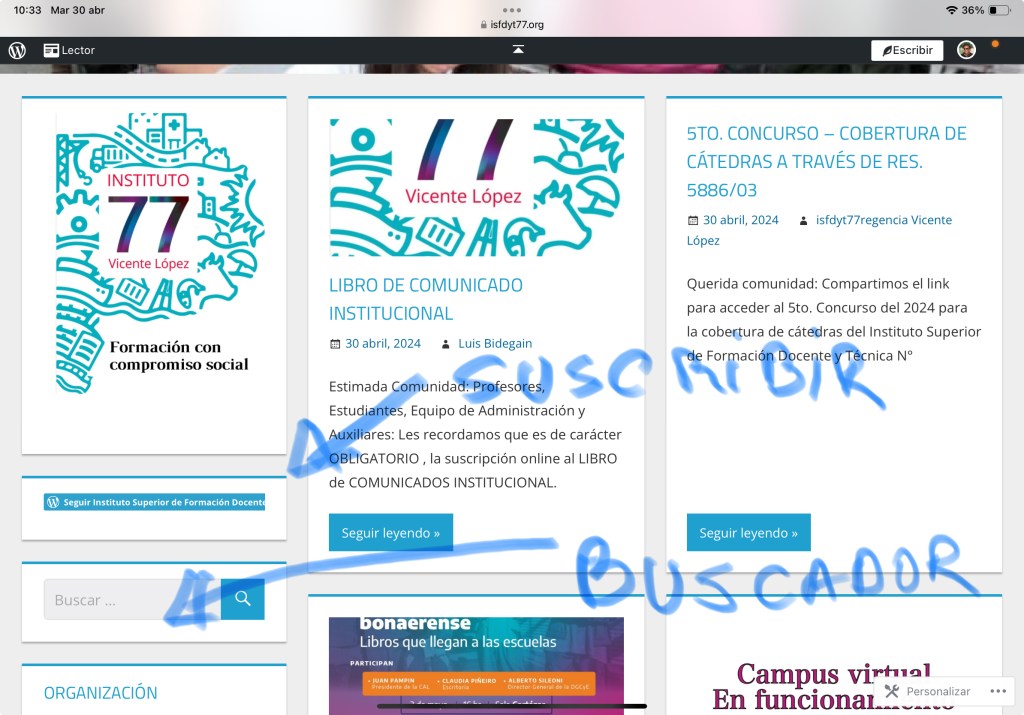Open the WordPress logo menu
This screenshot has width=1024, height=715.
point(17,50)
